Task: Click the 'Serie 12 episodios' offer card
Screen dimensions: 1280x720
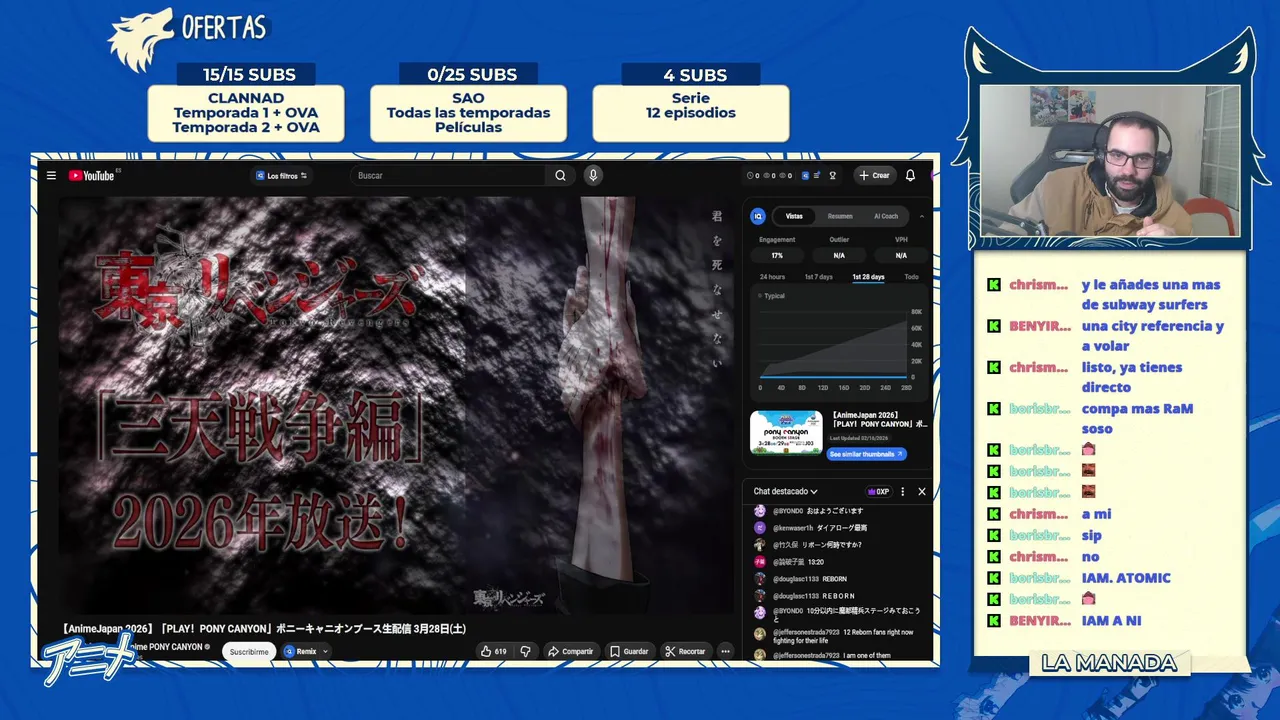Action: [691, 113]
